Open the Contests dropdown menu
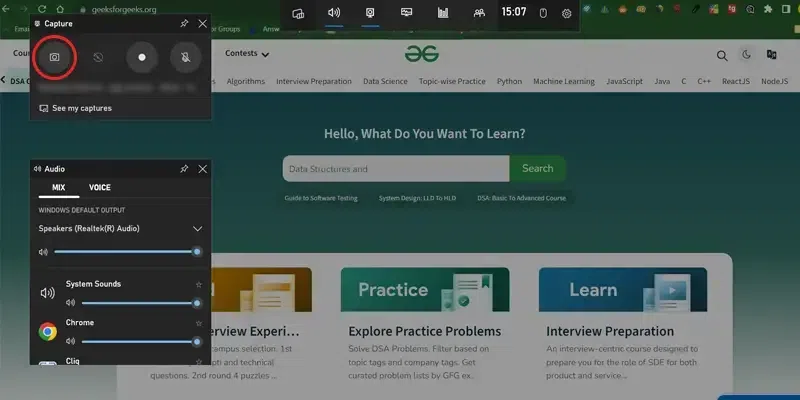Screen dimensions: 800x400 (247, 54)
